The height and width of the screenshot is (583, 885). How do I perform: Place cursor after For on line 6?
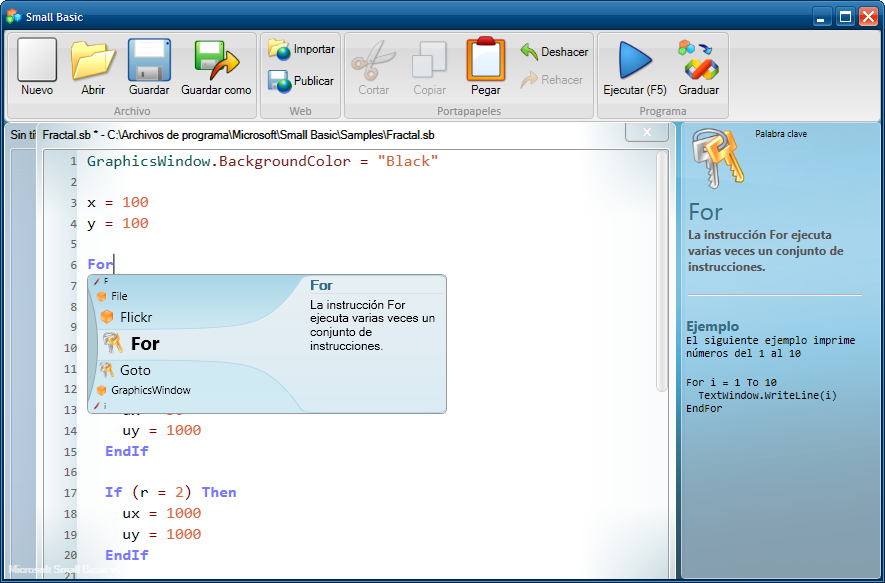[x=113, y=263]
